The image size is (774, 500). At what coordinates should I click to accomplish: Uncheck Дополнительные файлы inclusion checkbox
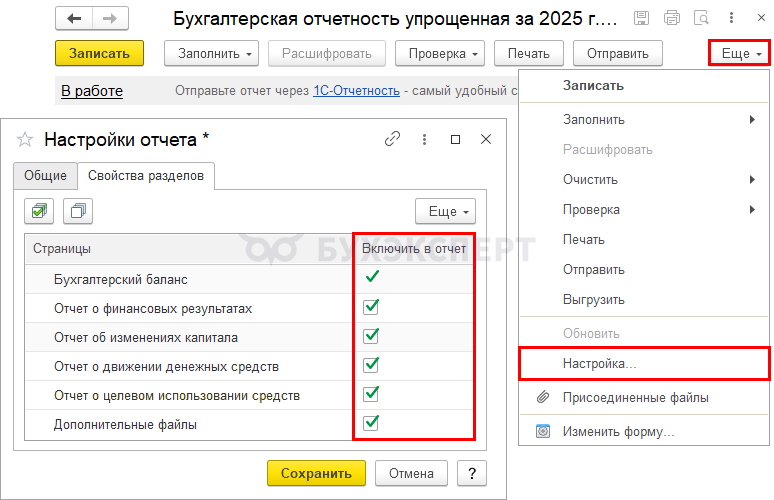click(x=371, y=423)
